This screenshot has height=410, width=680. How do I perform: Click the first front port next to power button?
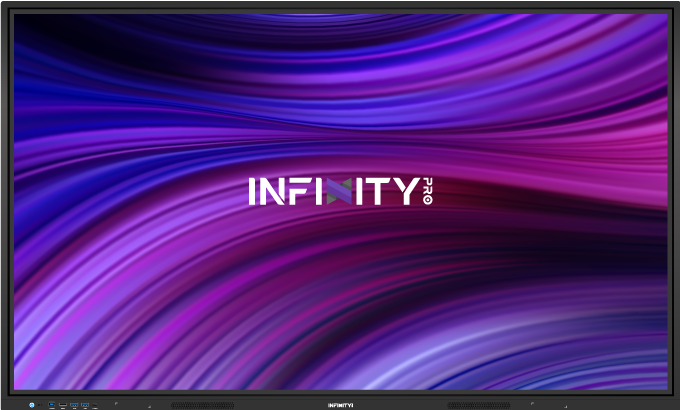coord(52,405)
